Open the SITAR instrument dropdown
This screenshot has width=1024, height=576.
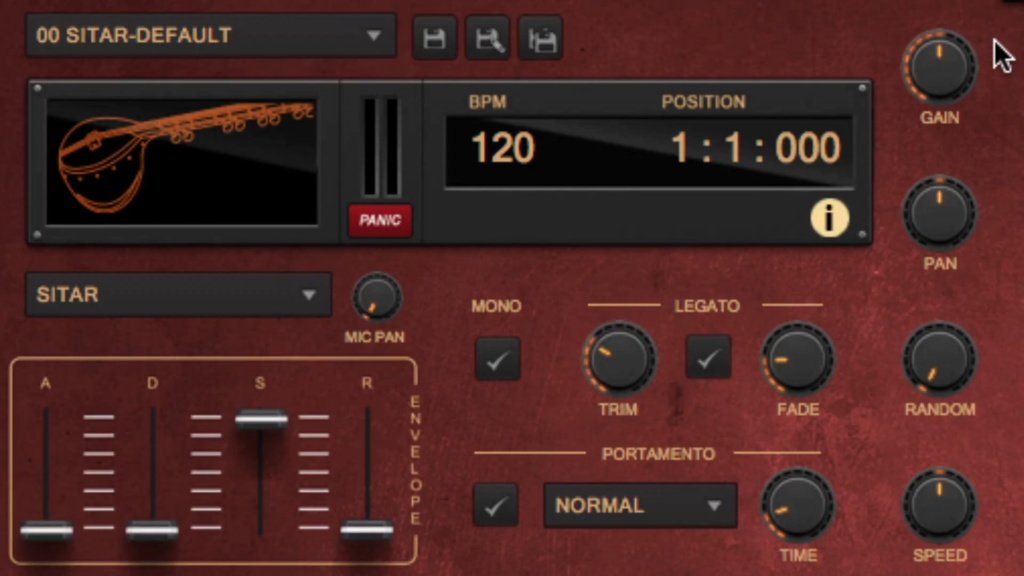178,295
